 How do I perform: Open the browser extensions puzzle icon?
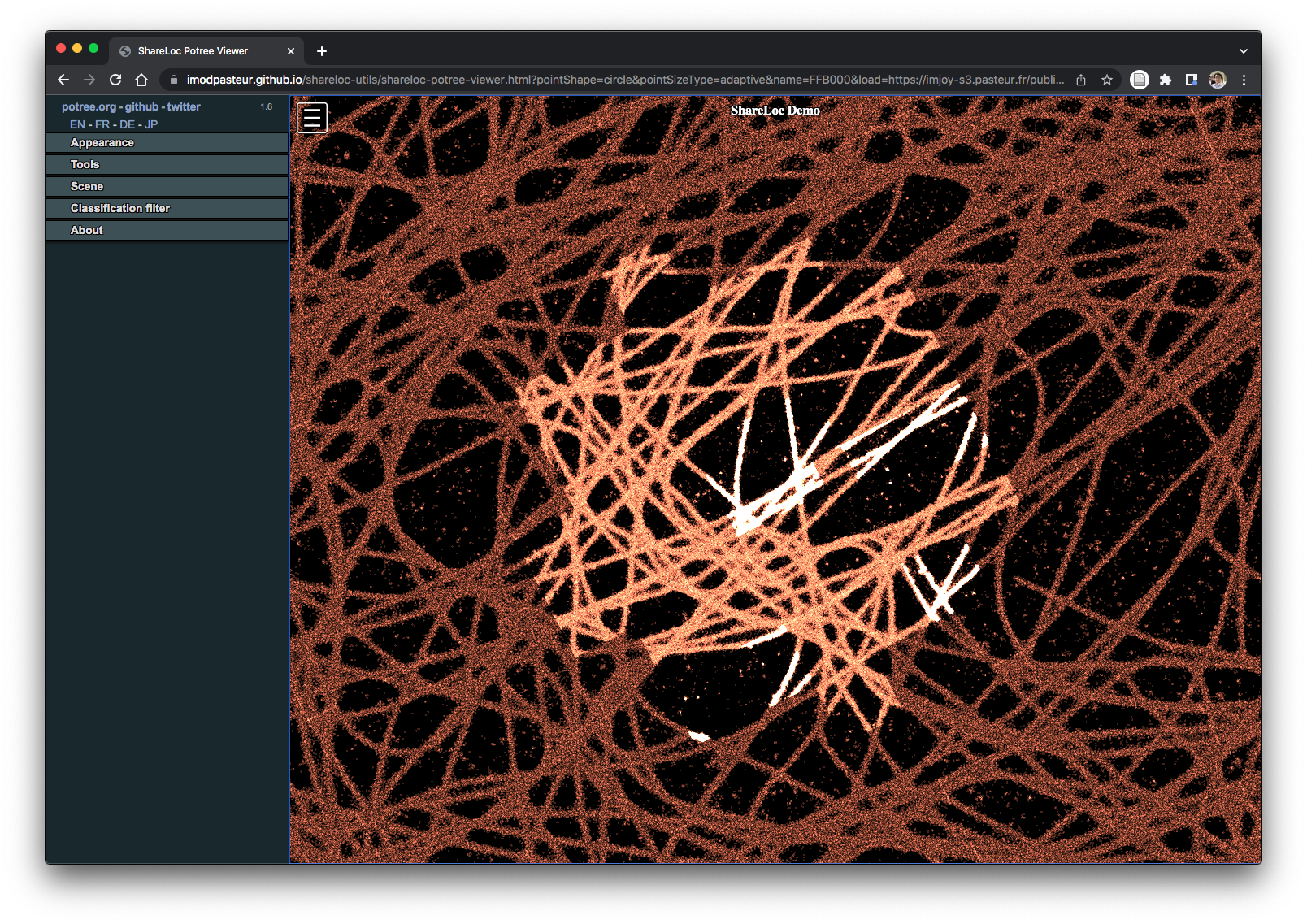[1166, 80]
